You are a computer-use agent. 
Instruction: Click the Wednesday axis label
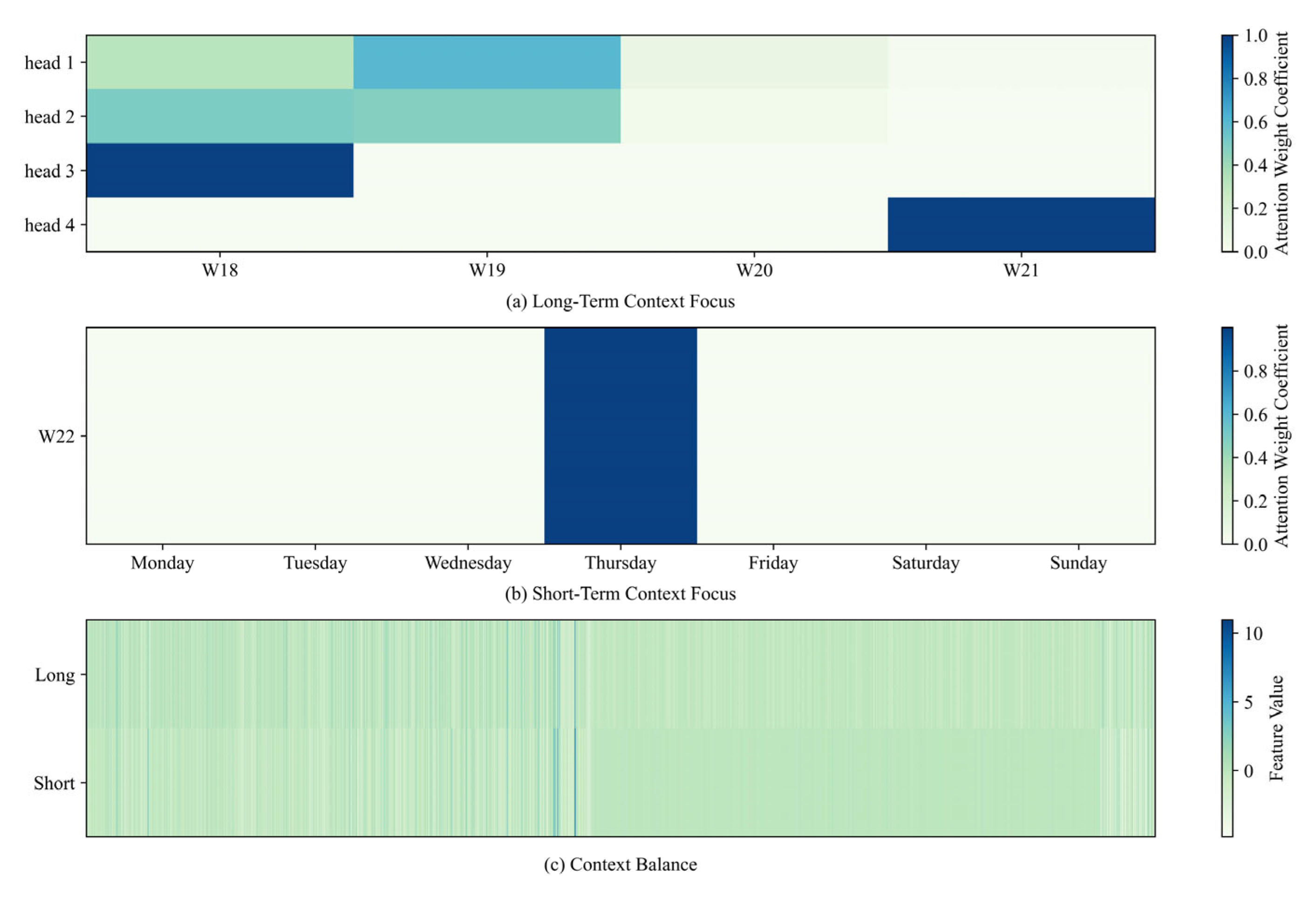(468, 563)
